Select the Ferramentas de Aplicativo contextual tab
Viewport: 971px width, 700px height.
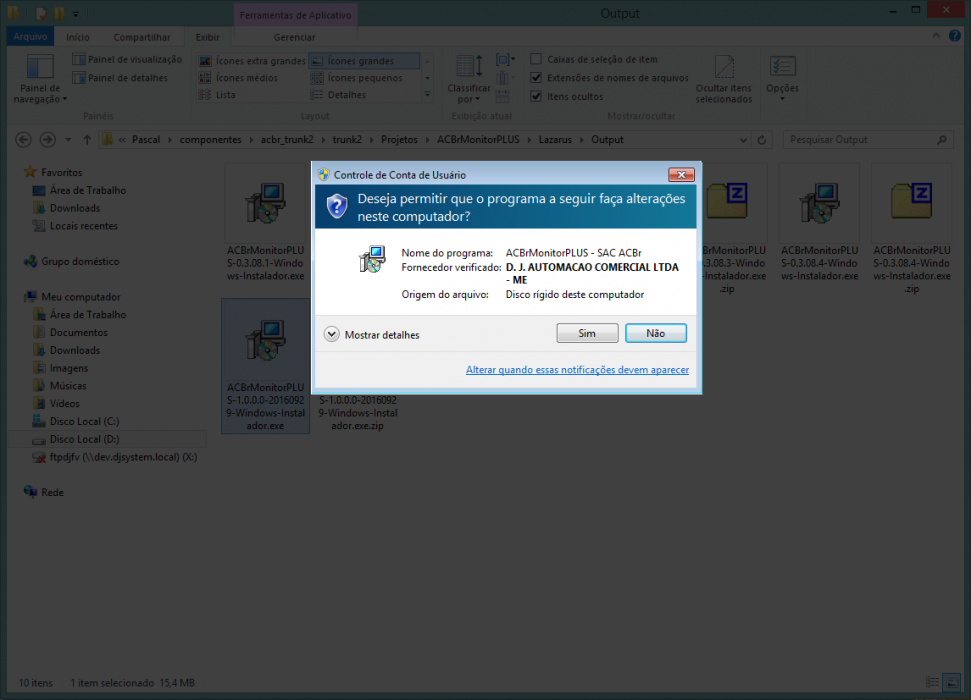pos(295,15)
